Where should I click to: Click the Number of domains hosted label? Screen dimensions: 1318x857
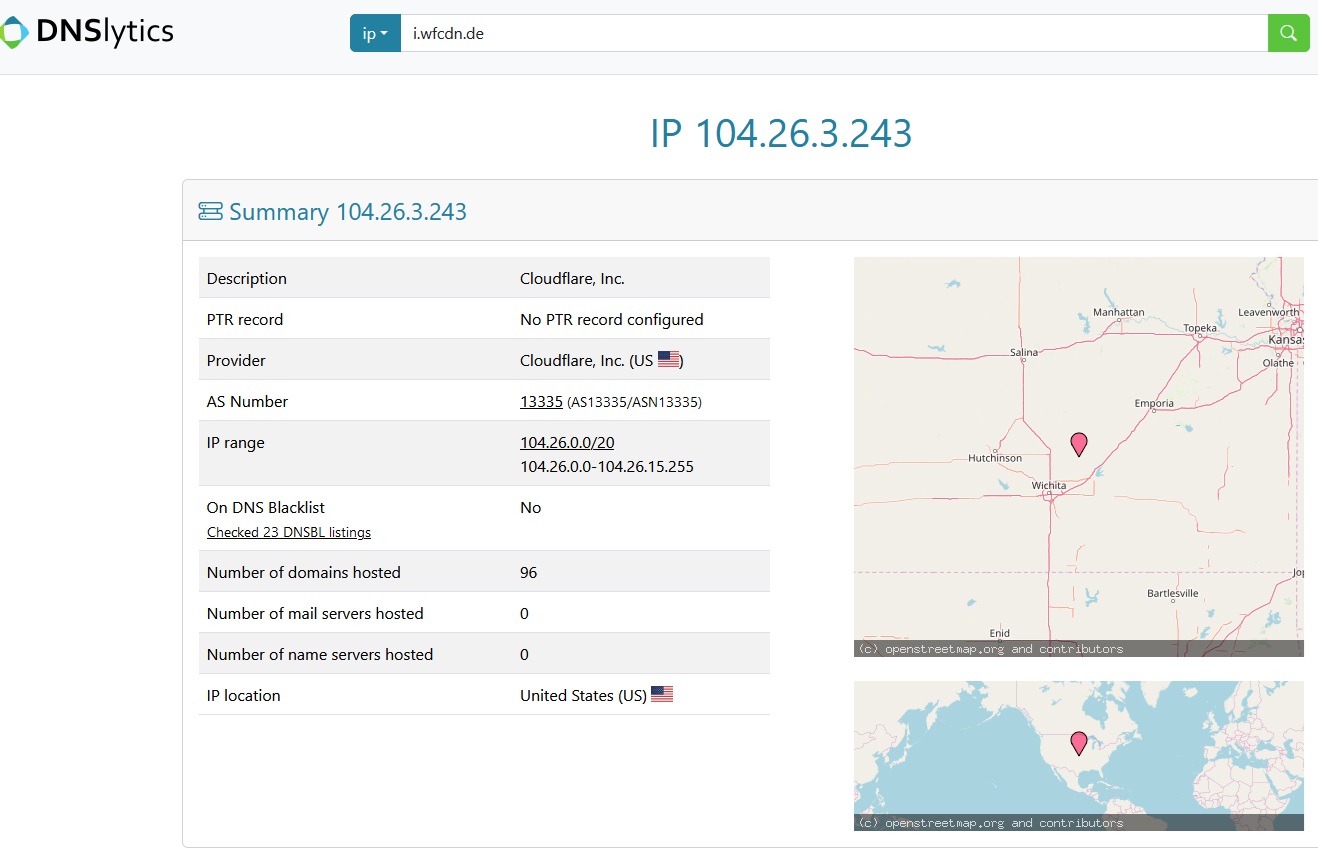(x=304, y=572)
